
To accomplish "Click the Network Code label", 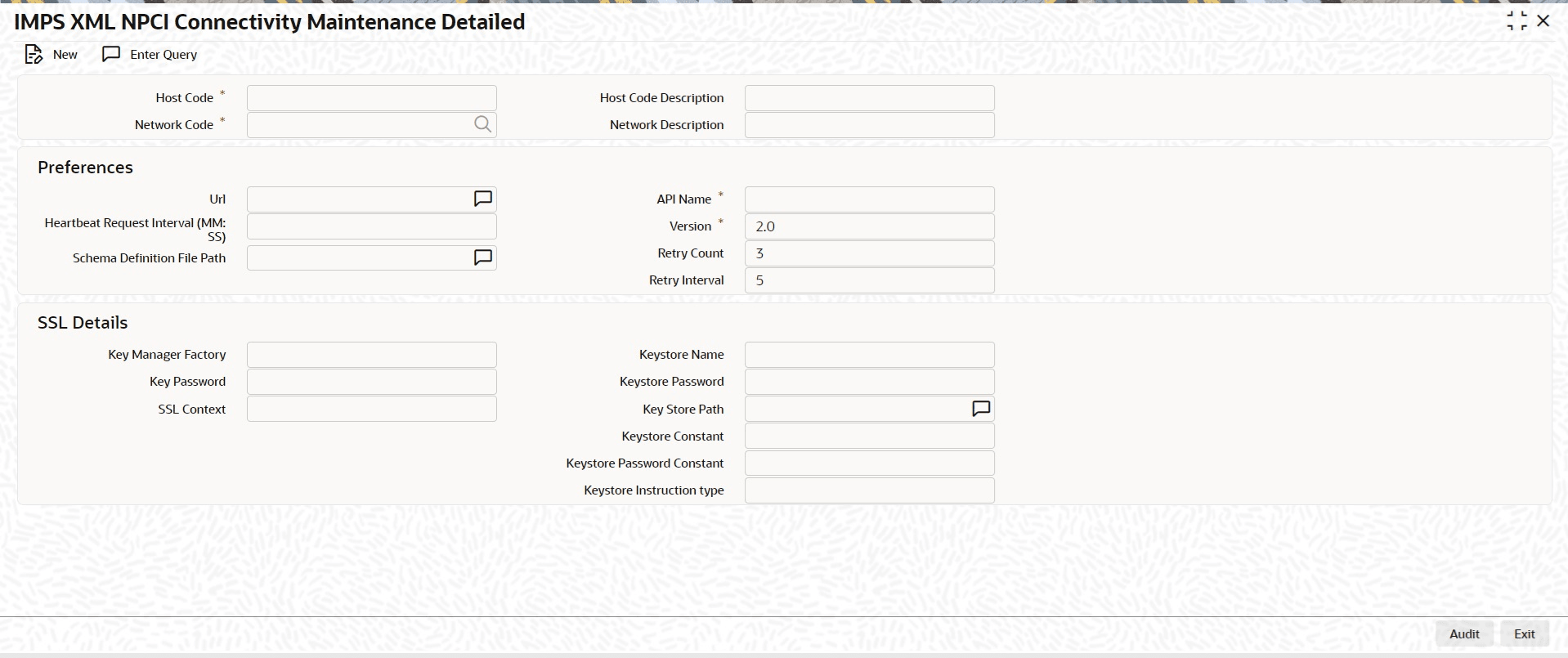I will (x=174, y=125).
